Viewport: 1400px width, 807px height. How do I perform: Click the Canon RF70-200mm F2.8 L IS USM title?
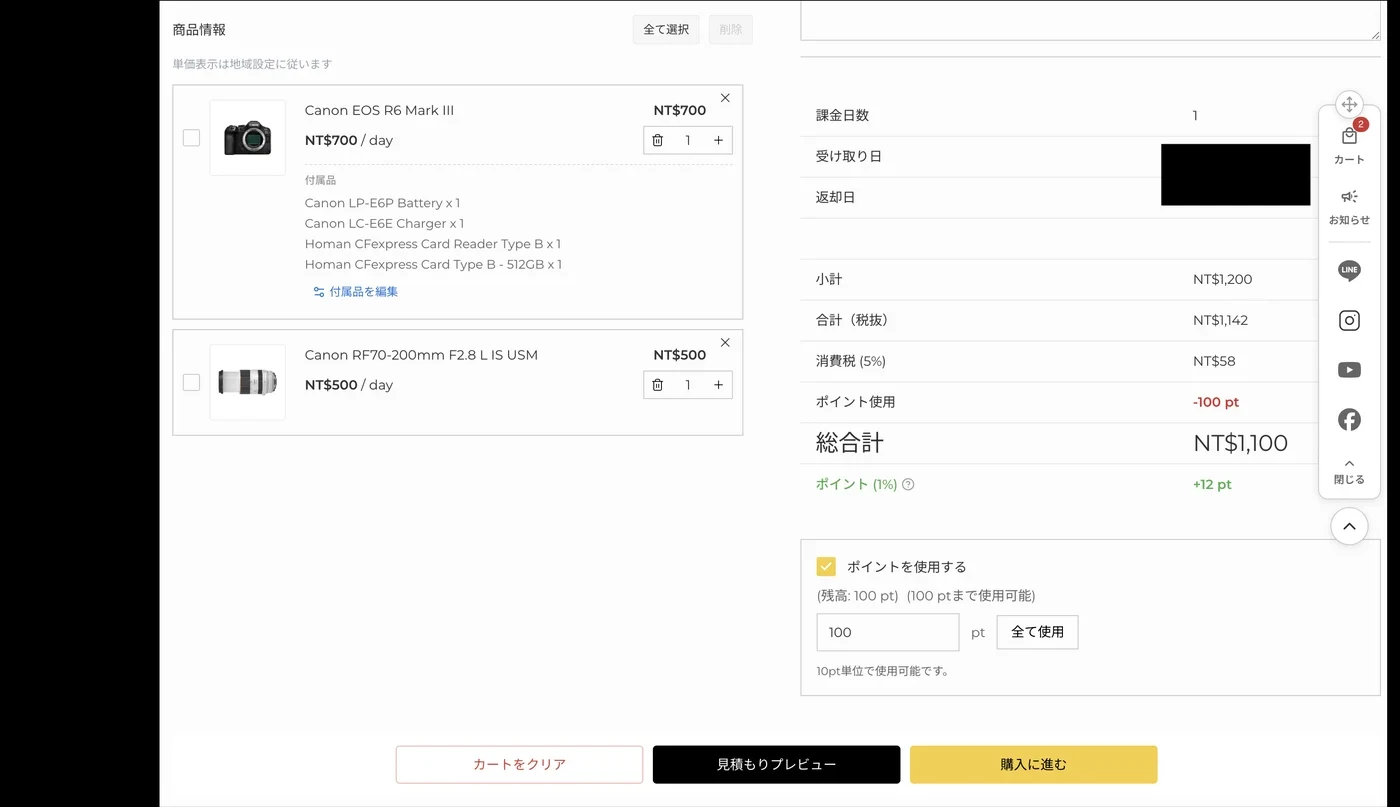(421, 355)
